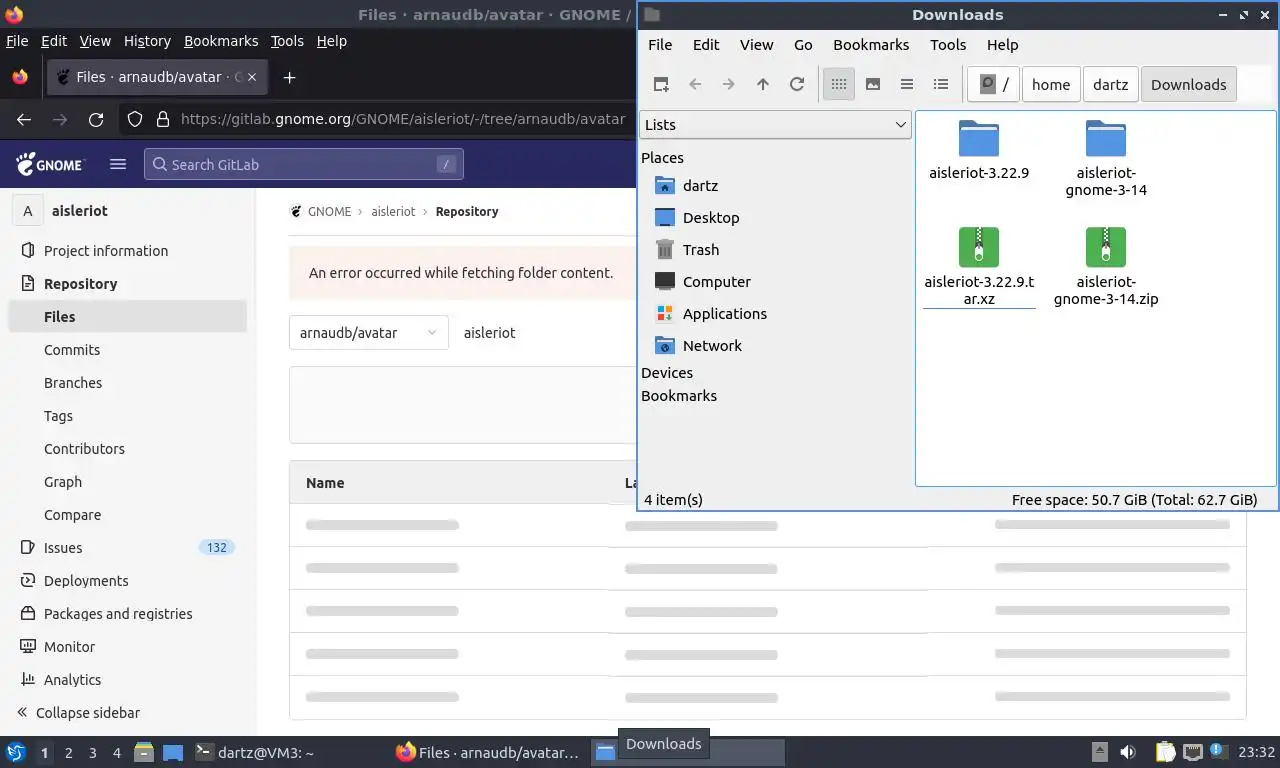
Task: Select the aisleriot-3.22.9 folder
Action: 979,150
